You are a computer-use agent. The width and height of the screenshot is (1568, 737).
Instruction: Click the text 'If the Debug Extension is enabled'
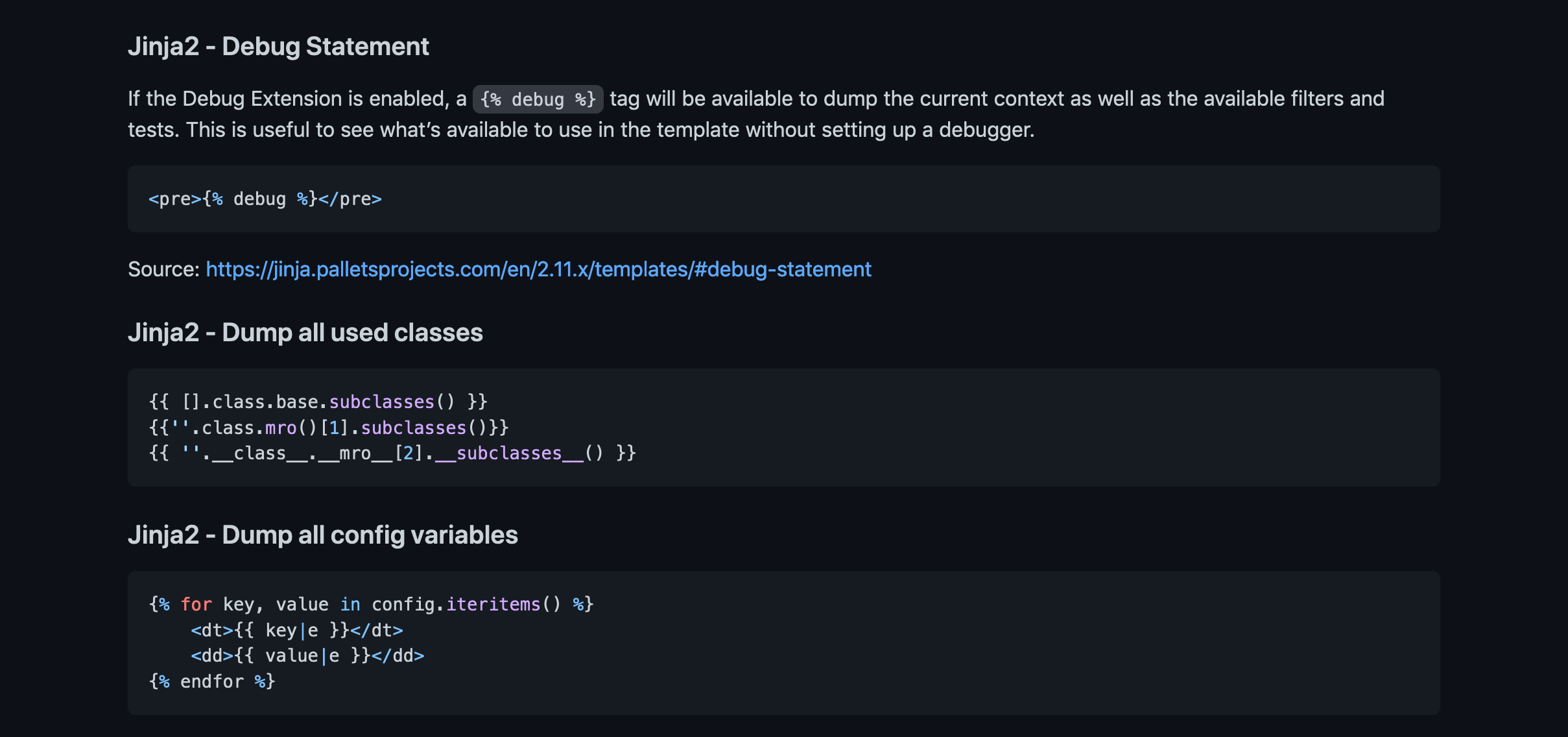[x=285, y=99]
